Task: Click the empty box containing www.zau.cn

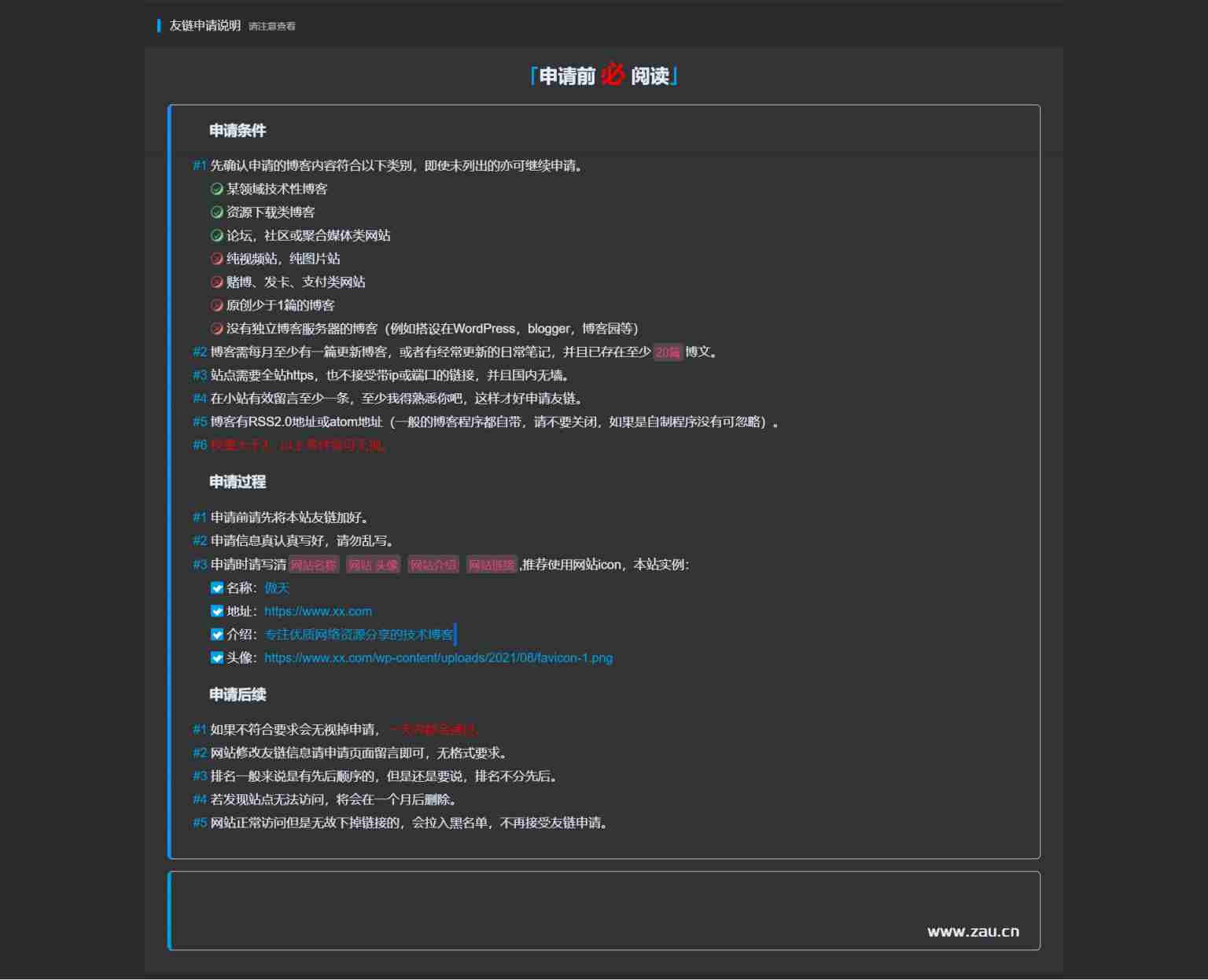Action: click(x=604, y=911)
